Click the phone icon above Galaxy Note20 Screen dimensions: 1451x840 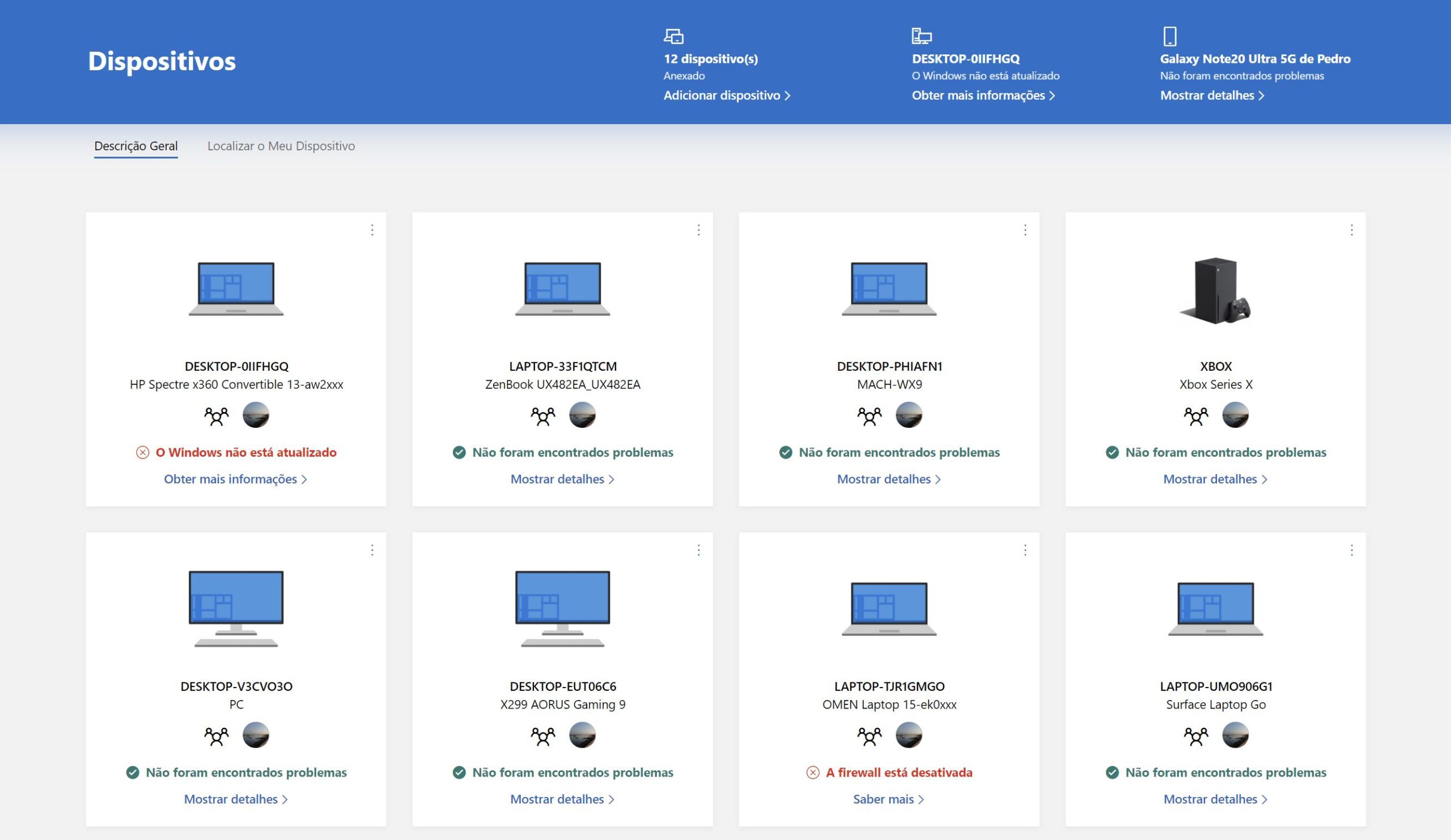click(1169, 36)
